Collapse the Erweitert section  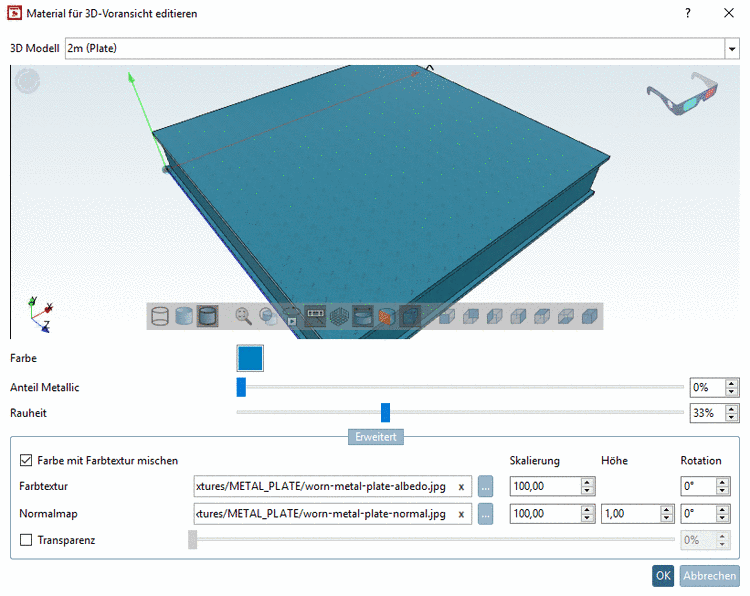point(376,437)
